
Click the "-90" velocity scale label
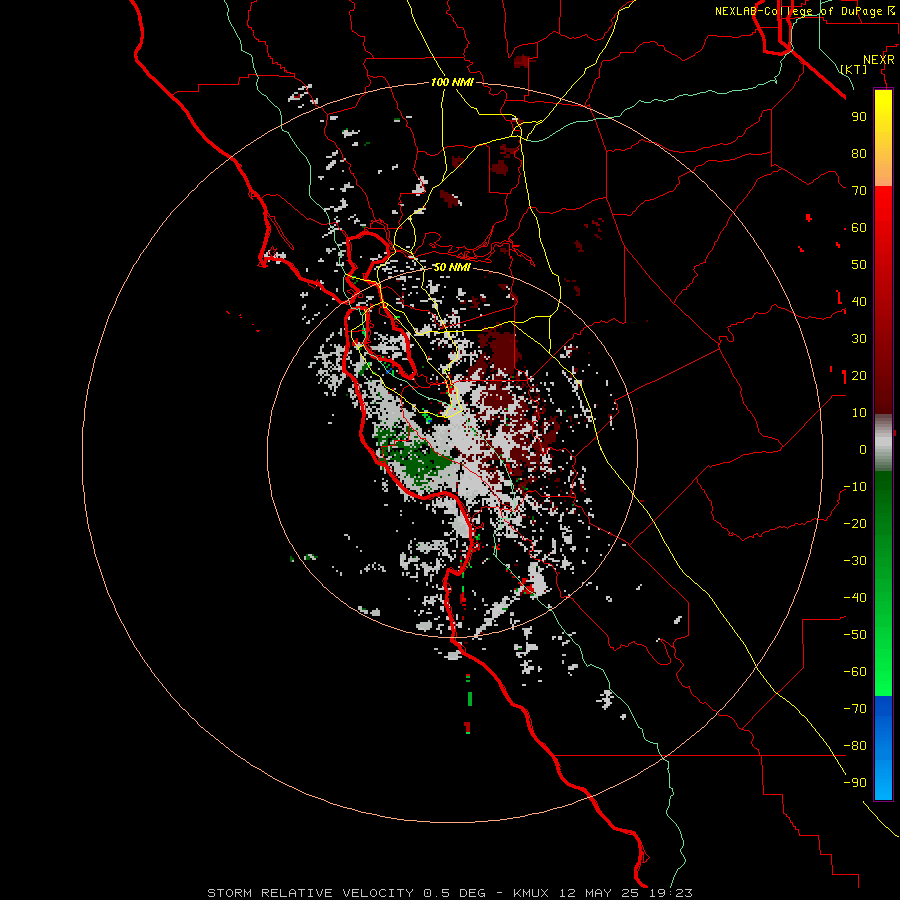855,783
